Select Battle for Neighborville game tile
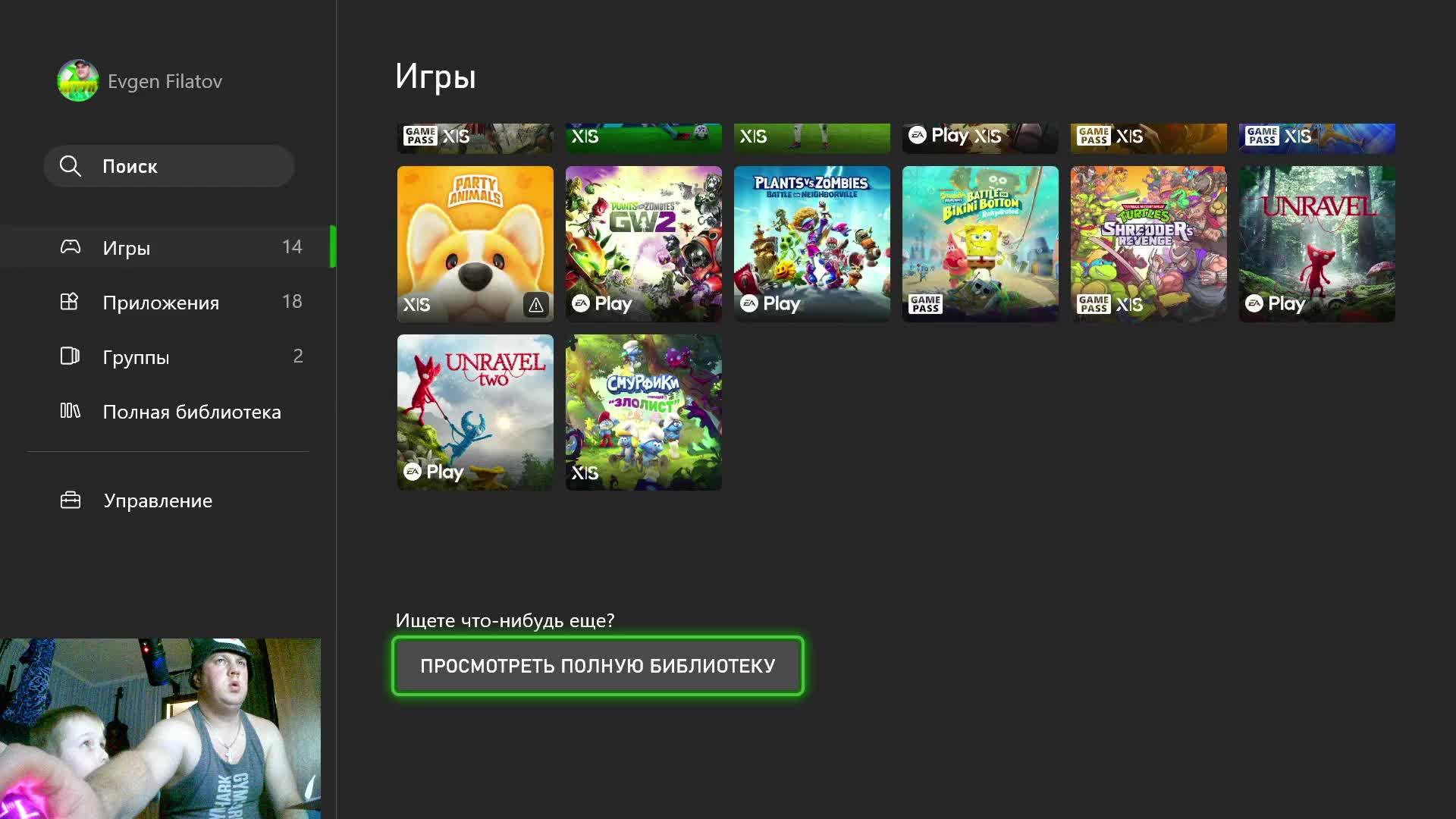This screenshot has width=1456, height=819. [812, 244]
